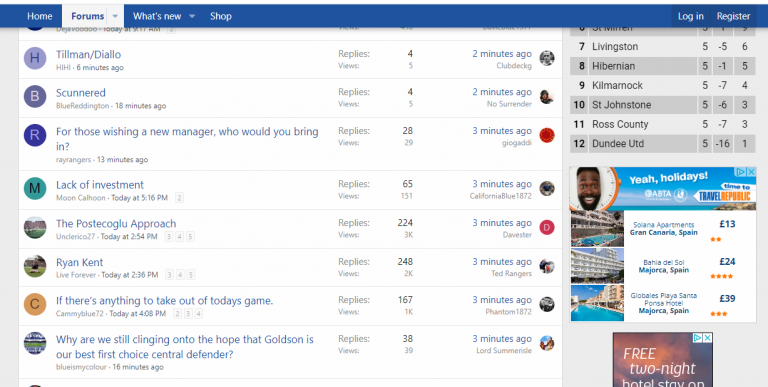
Task: Open Bahia del Sol Majorca ad listing
Action: [x=663, y=266]
